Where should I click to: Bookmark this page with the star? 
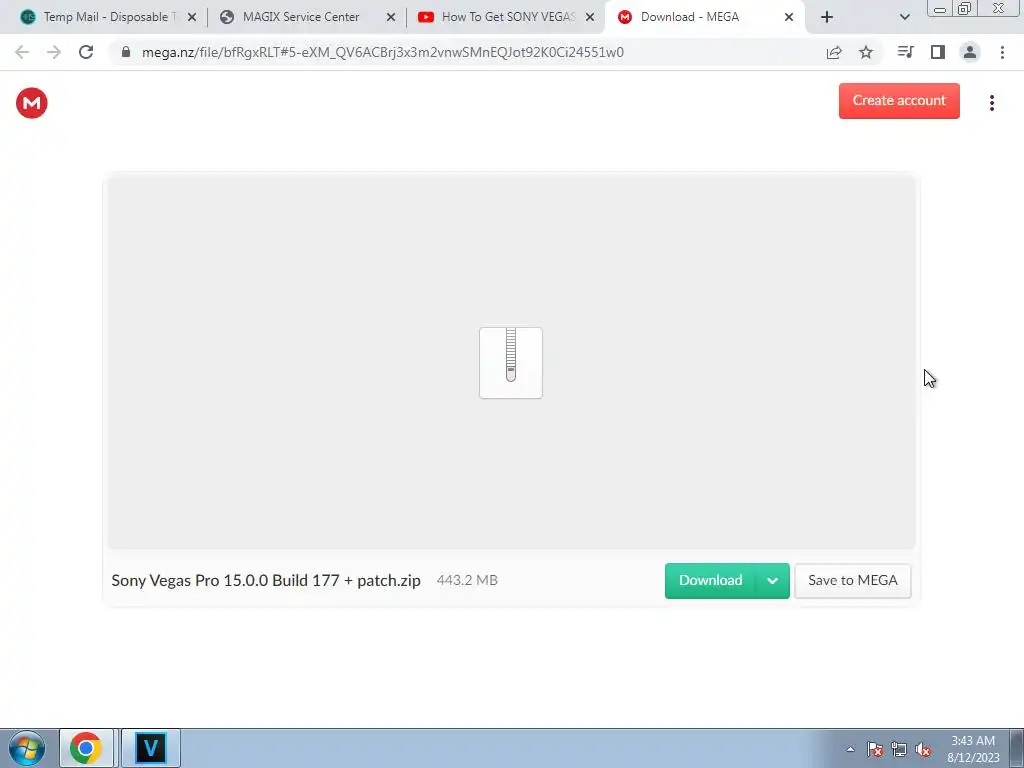pos(866,52)
